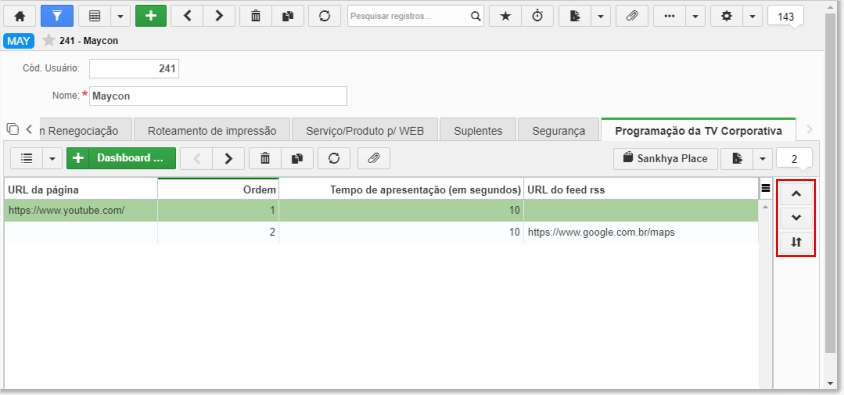The width and height of the screenshot is (844, 395).
Task: Open favorites star button in toolbar
Action: pos(505,16)
